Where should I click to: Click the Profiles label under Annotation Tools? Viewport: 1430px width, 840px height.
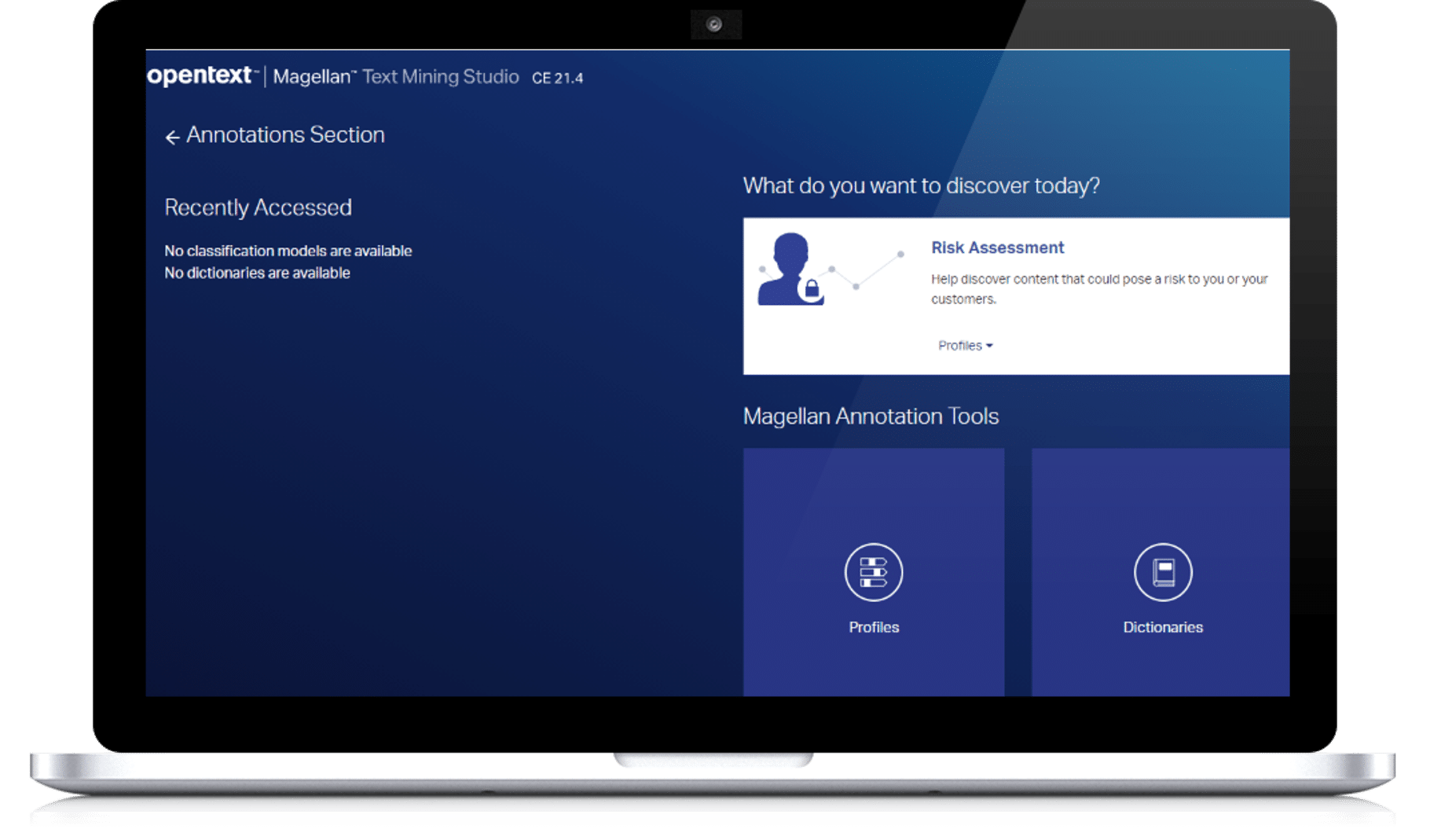pyautogui.click(x=873, y=627)
